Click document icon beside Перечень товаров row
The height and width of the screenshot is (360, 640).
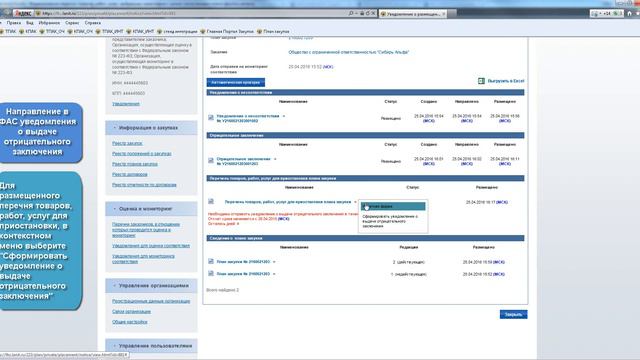(x=211, y=201)
